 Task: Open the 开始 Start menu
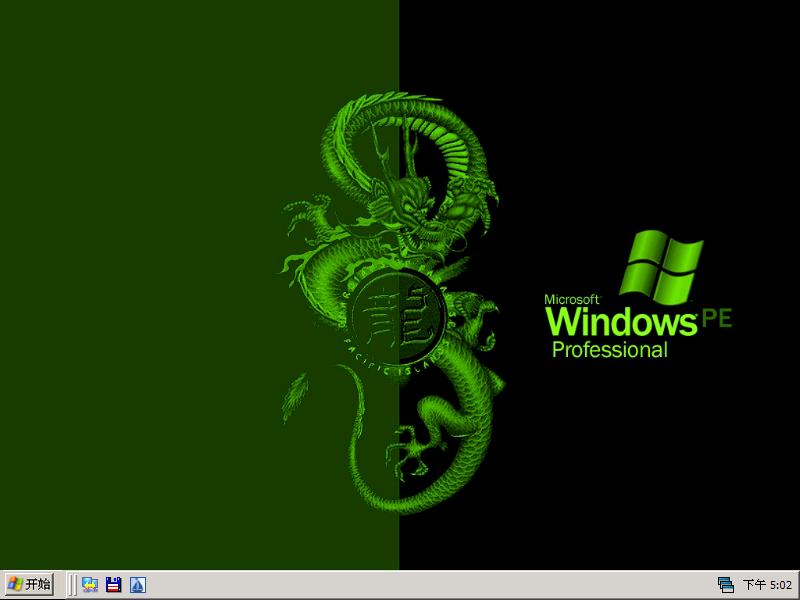(29, 584)
